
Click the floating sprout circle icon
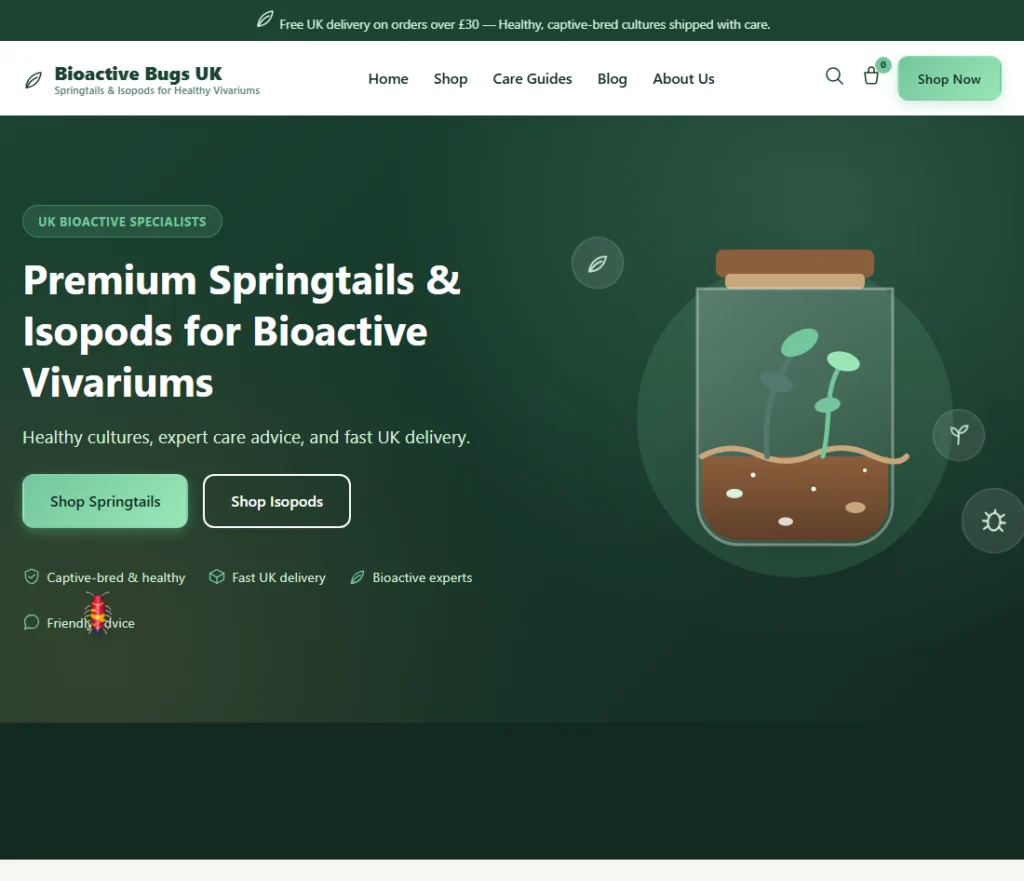click(958, 435)
